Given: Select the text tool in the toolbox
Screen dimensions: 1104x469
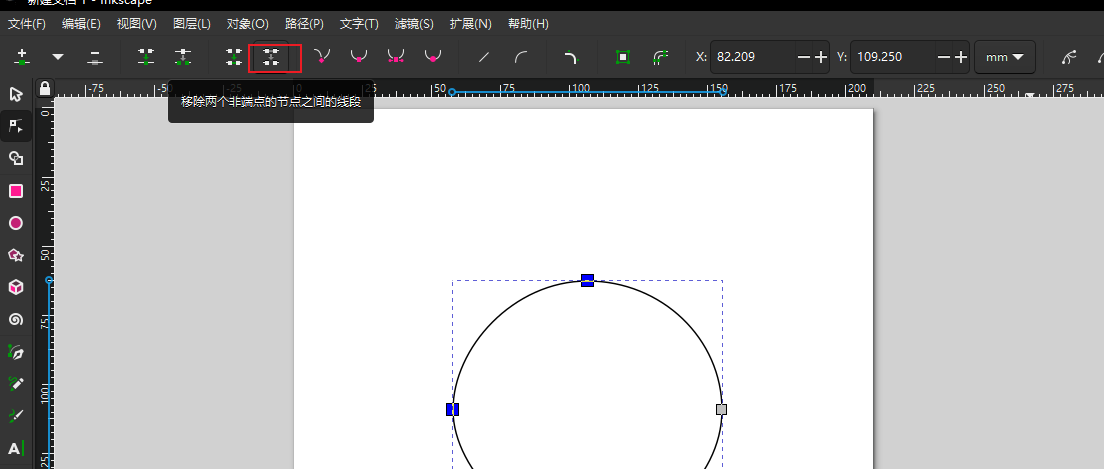Looking at the screenshot, I should point(16,448).
